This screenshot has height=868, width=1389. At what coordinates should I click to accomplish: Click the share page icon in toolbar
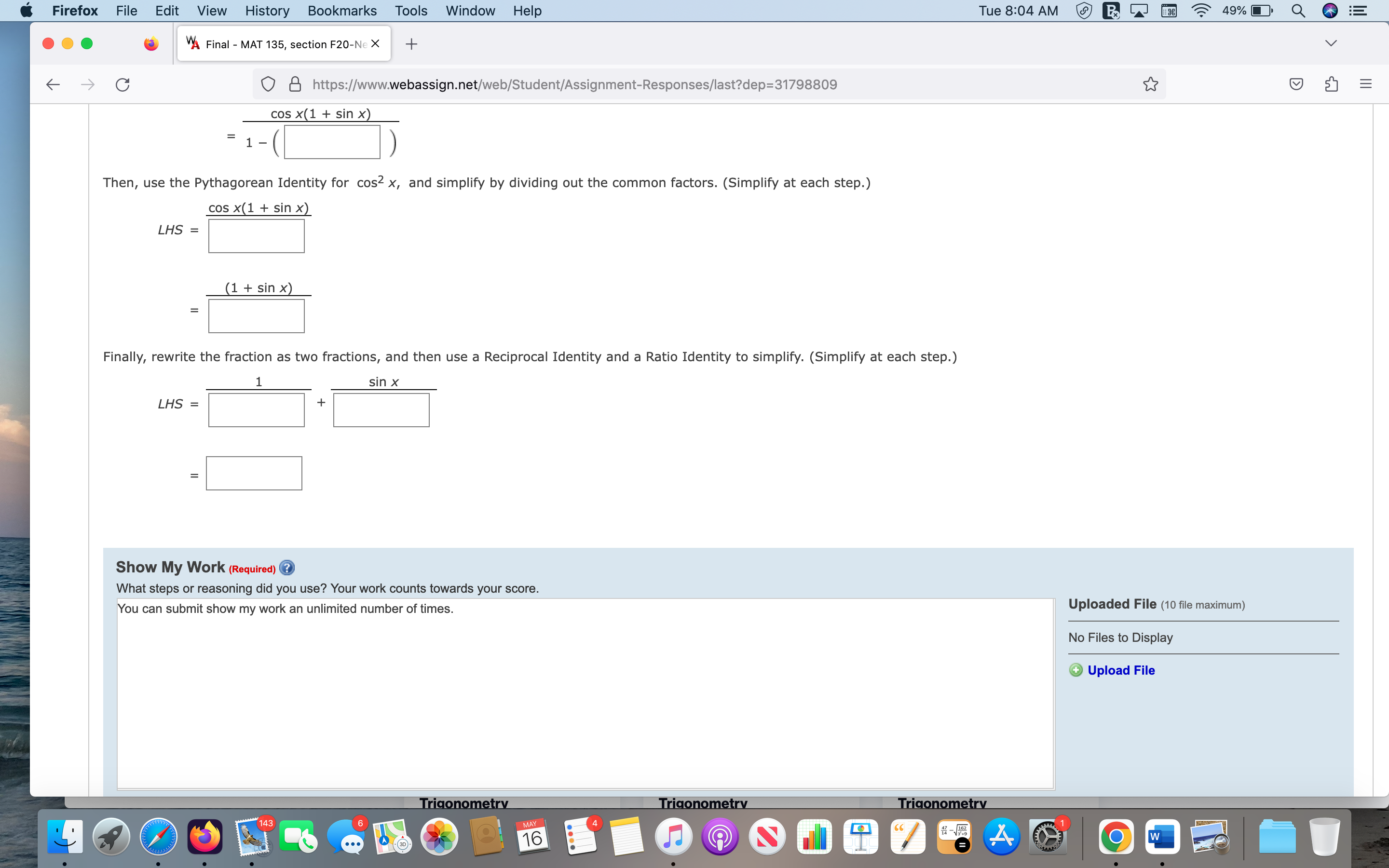(x=1331, y=84)
